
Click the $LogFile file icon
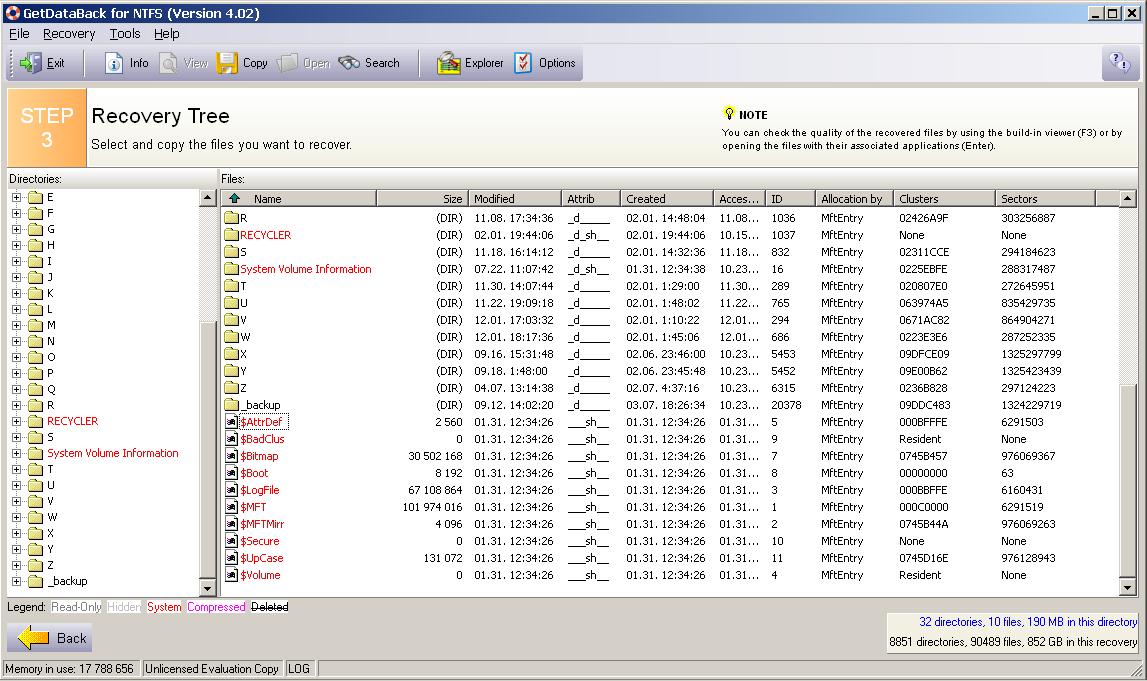point(231,490)
